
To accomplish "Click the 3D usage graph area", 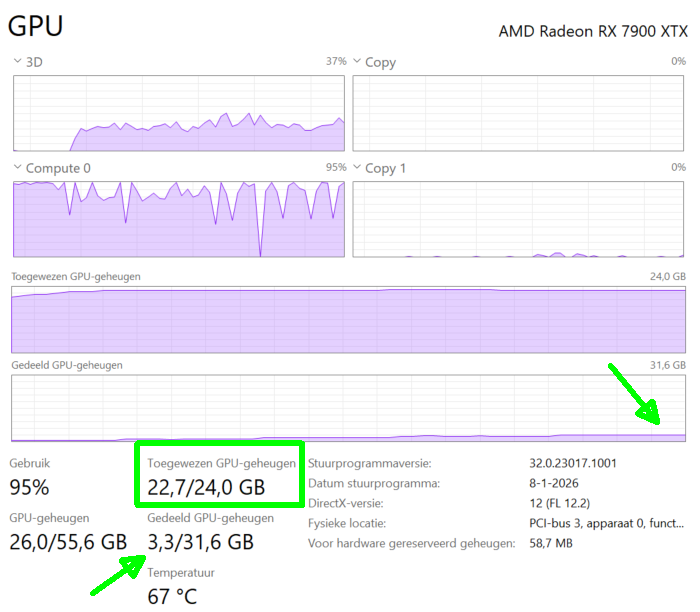I will tap(179, 112).
